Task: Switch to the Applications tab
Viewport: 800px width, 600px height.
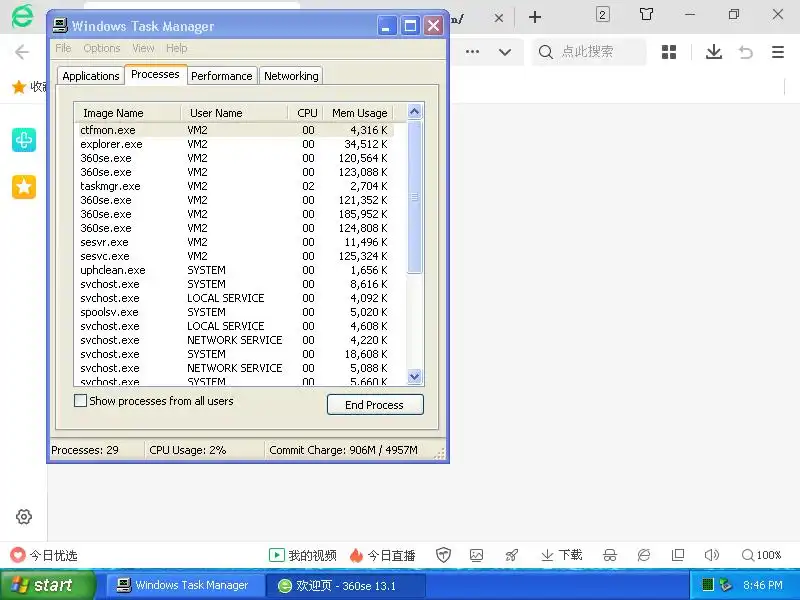Action: 90,76
